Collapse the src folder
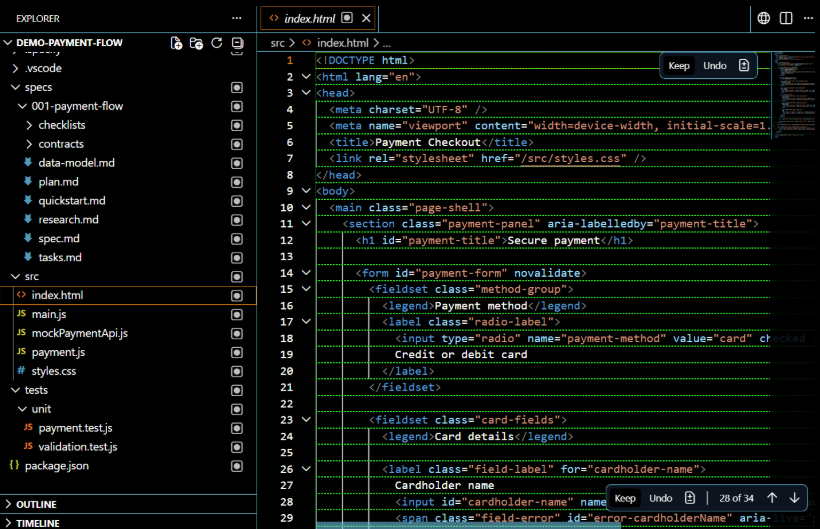 click(x=16, y=277)
